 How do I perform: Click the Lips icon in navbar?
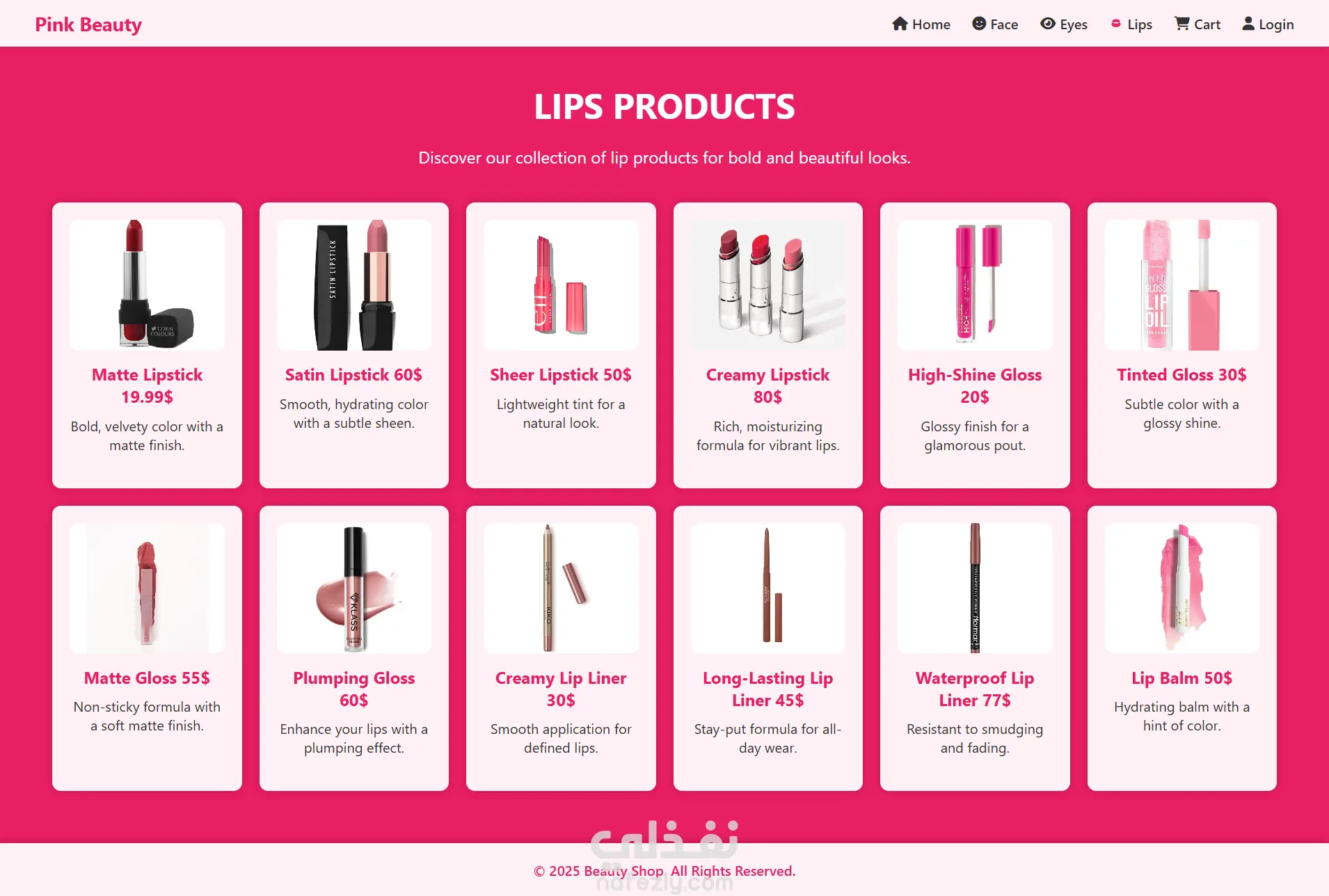click(1116, 24)
